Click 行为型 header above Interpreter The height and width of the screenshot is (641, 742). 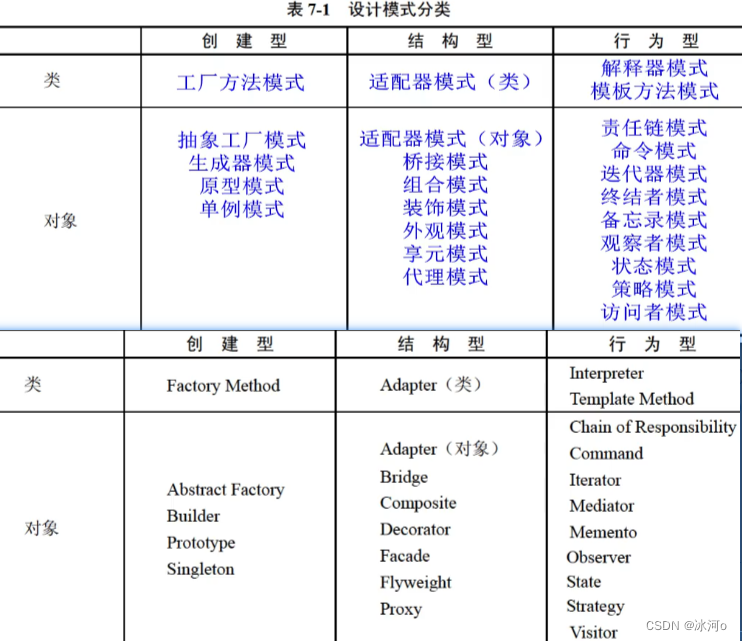pyautogui.click(x=652, y=344)
